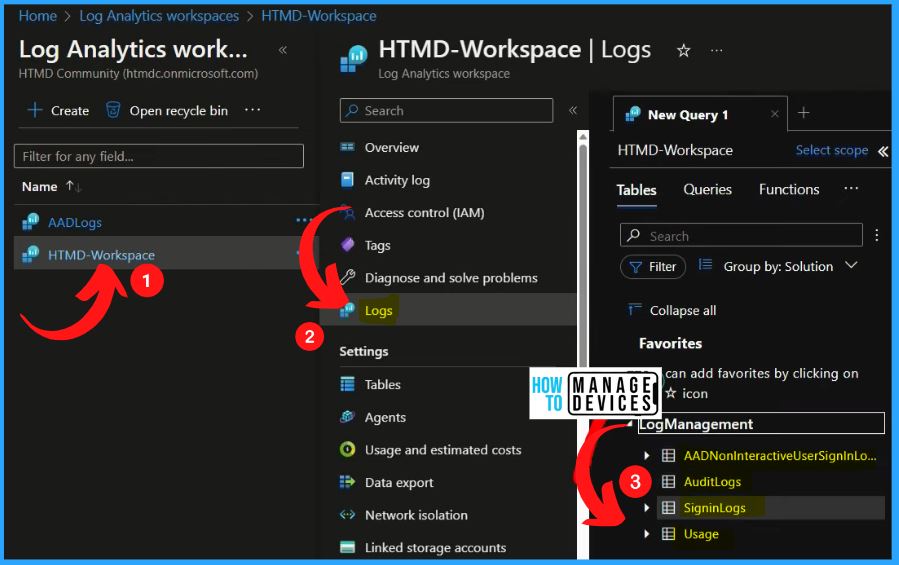
Task: Expand the Usage table
Action: 646,534
